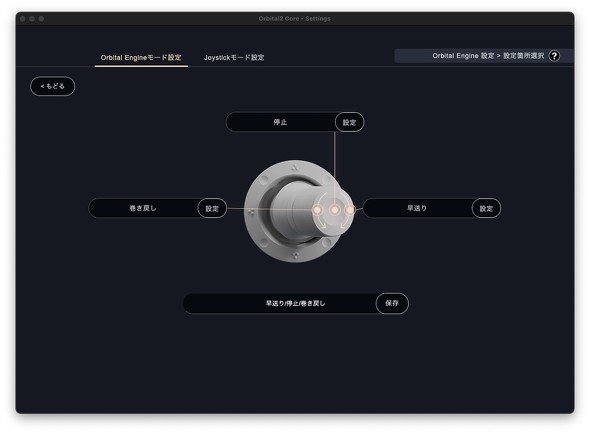The image size is (590, 433).
Task: Select the 早送り action field
Action: click(x=417, y=208)
